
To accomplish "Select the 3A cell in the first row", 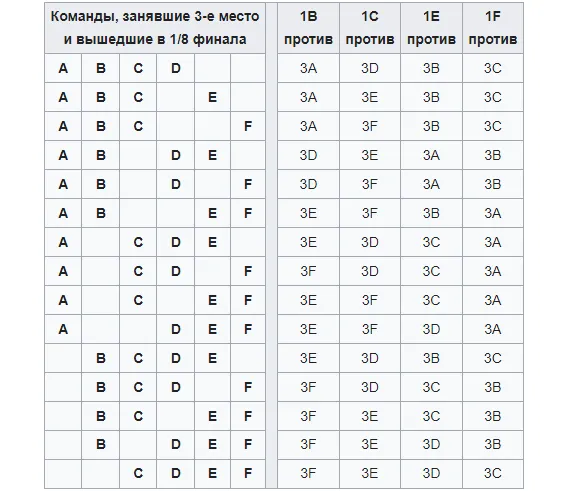I will 308,68.
